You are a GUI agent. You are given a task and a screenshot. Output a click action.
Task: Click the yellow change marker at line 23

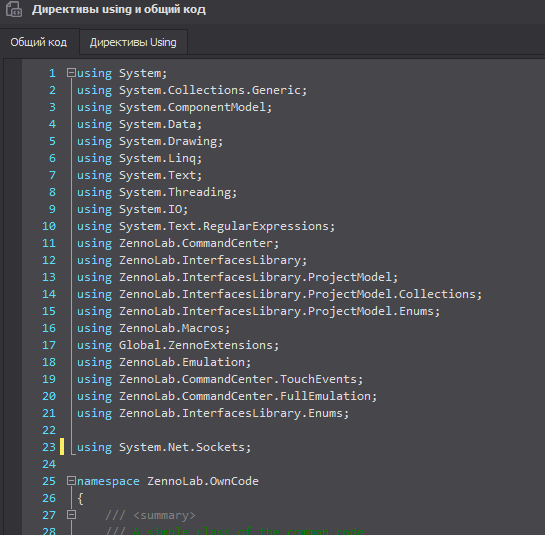(x=62, y=447)
